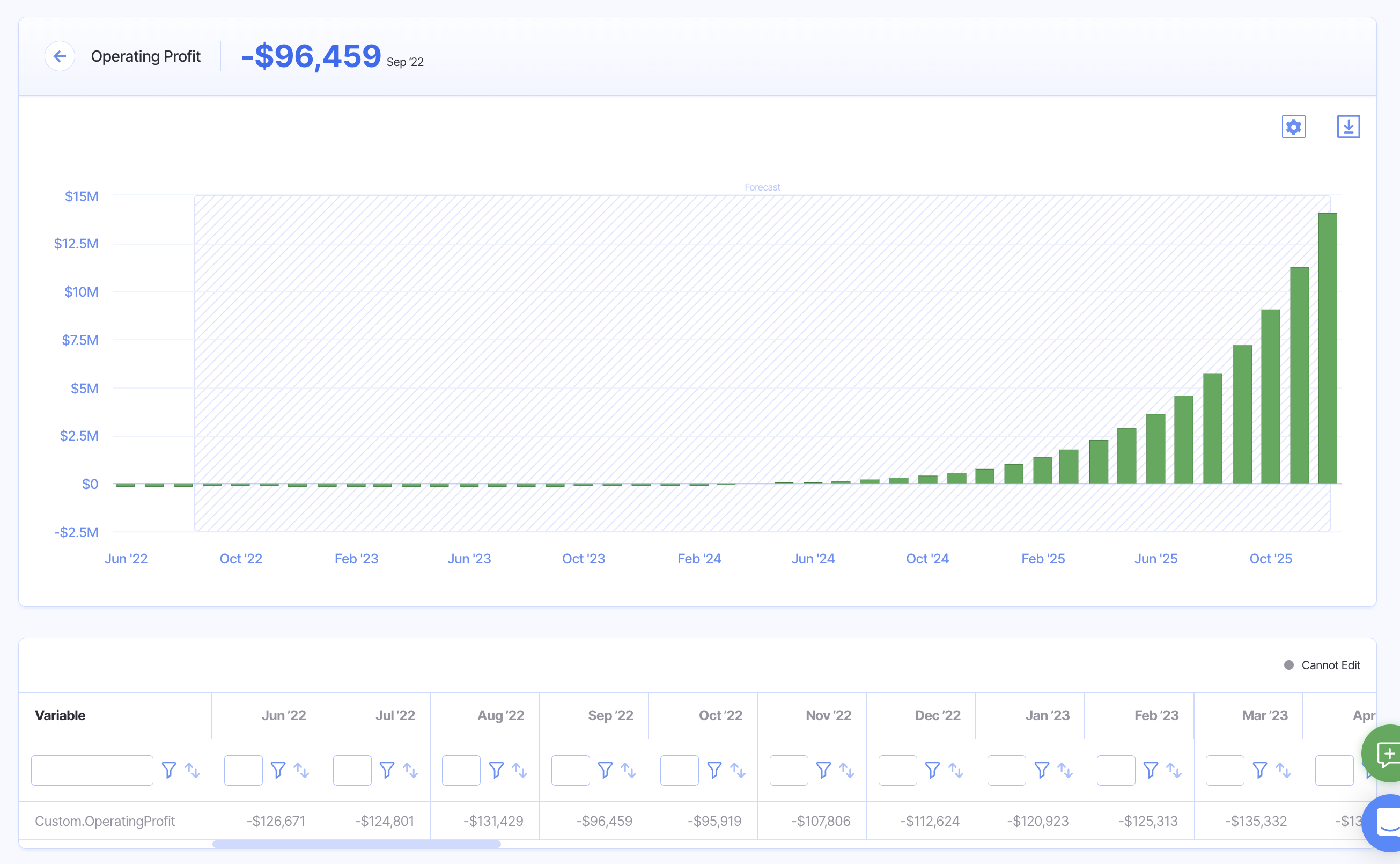Viewport: 1400px width, 864px height.
Task: Open the green add-comment bubble button
Action: click(x=1388, y=753)
